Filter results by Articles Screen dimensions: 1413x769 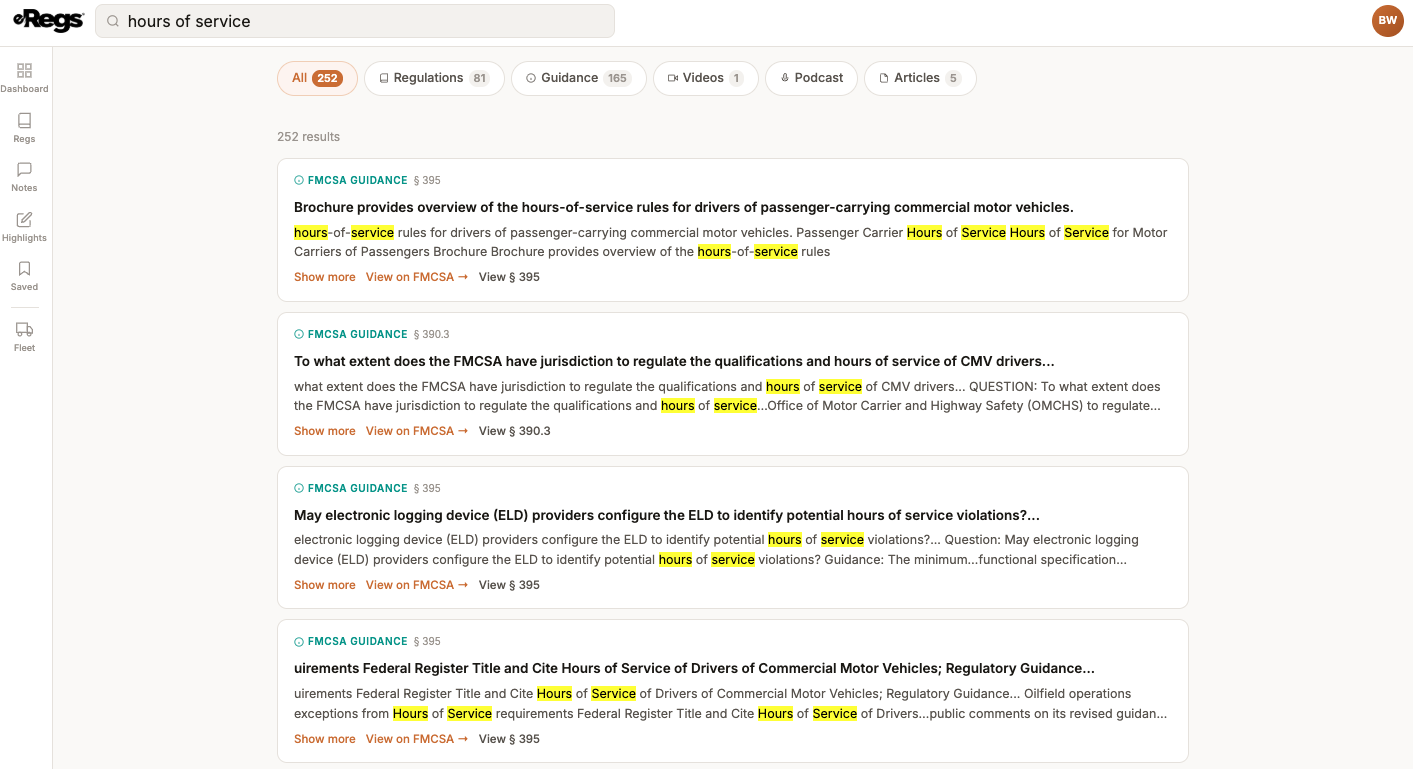click(920, 78)
